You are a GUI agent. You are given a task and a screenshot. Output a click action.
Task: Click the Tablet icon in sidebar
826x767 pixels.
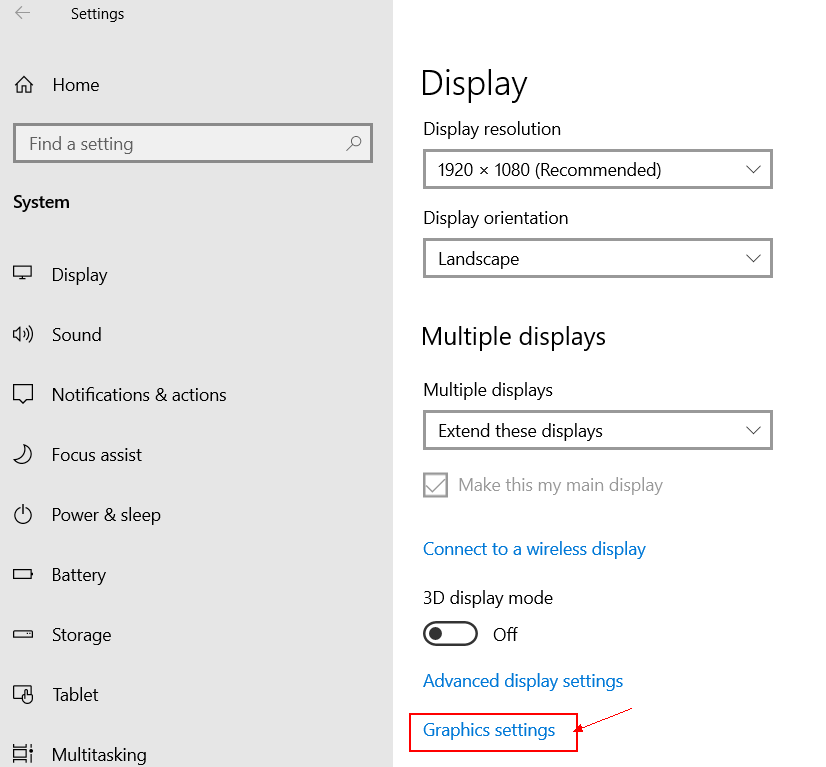23,694
